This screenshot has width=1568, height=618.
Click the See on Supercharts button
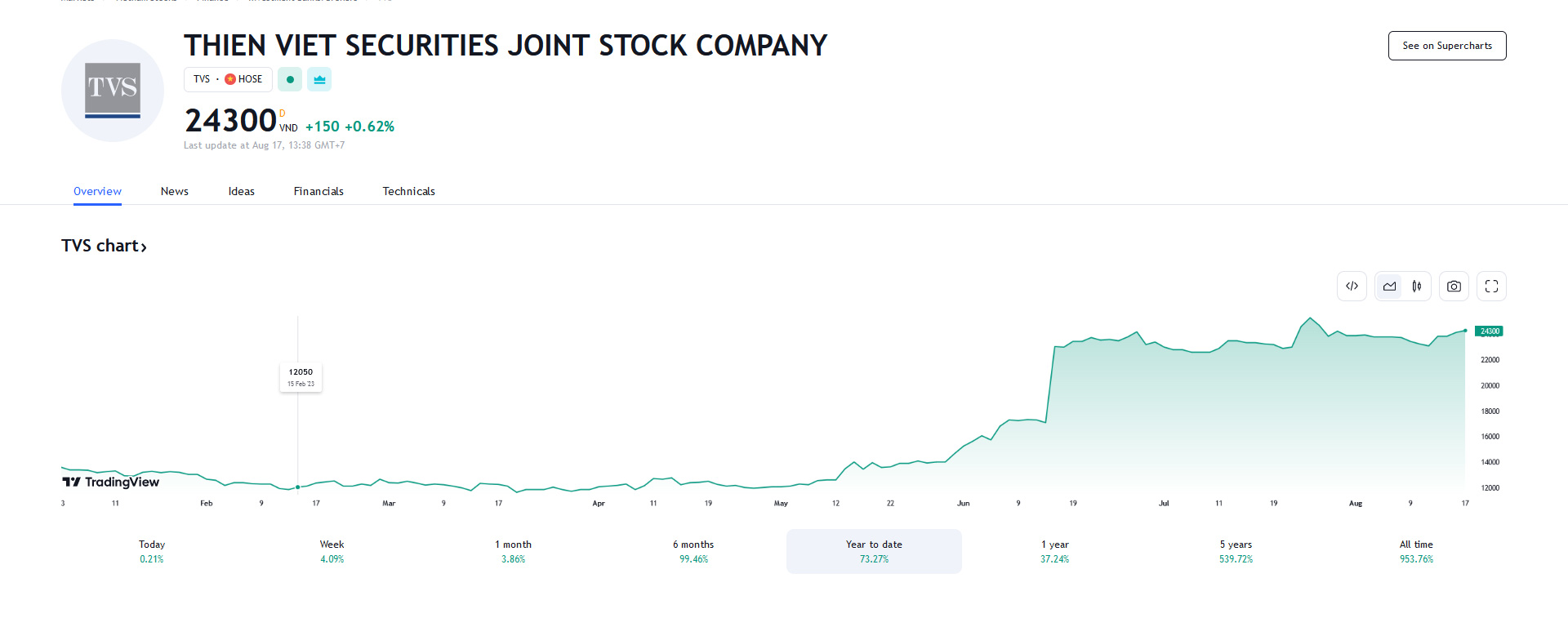coord(1446,46)
